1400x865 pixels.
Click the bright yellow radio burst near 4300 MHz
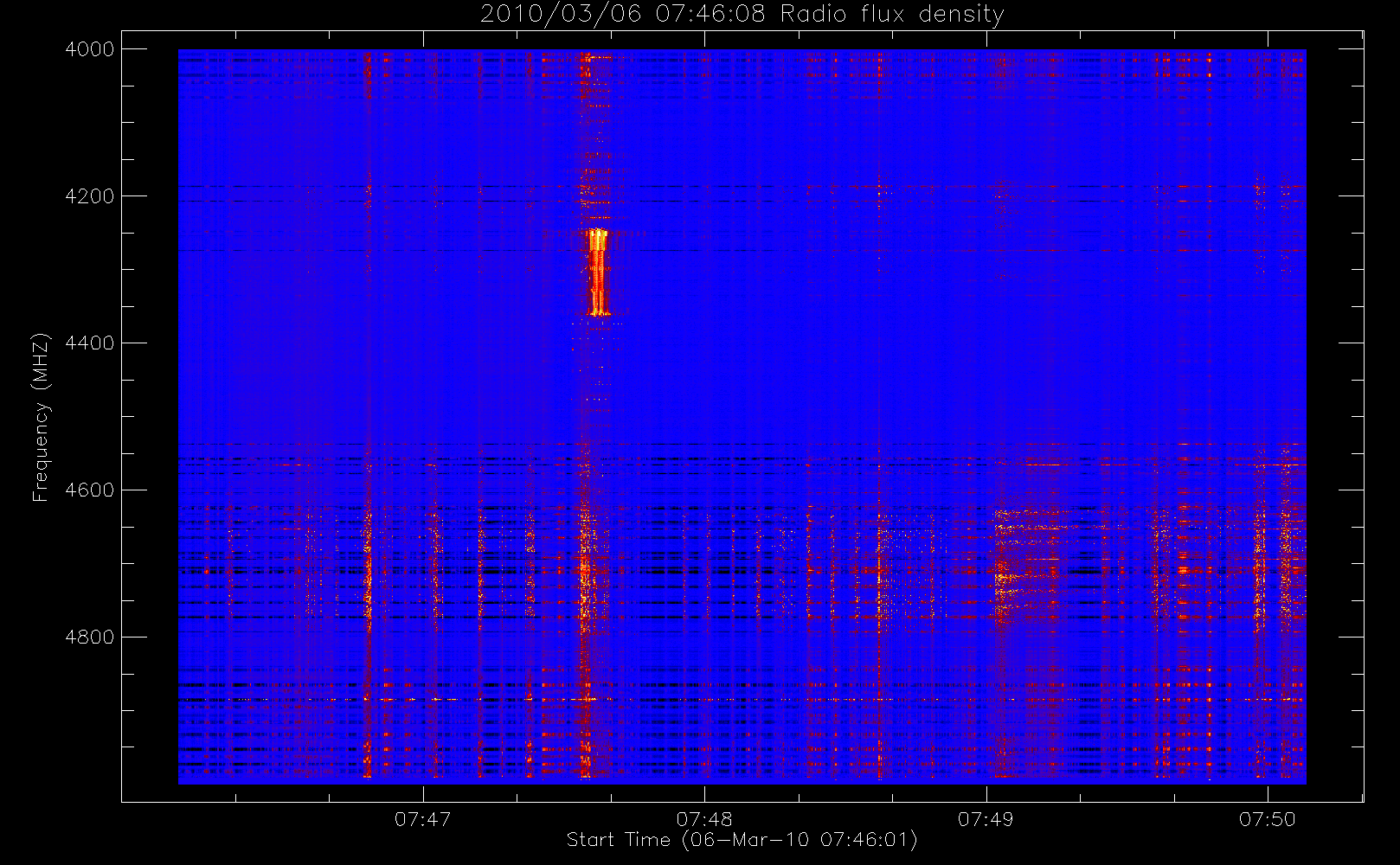click(597, 272)
